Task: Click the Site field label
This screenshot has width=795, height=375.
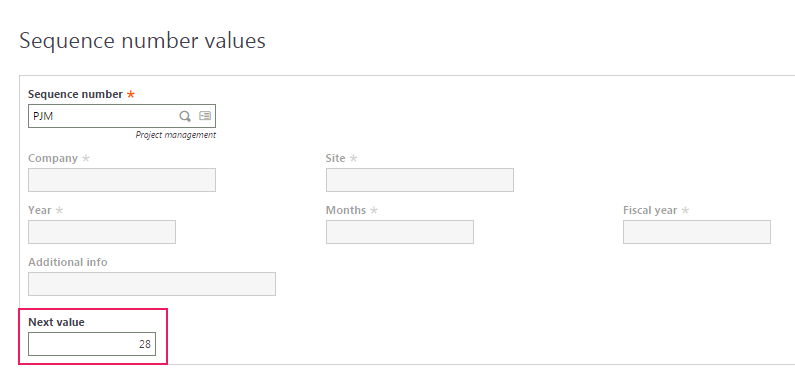Action: (336, 158)
